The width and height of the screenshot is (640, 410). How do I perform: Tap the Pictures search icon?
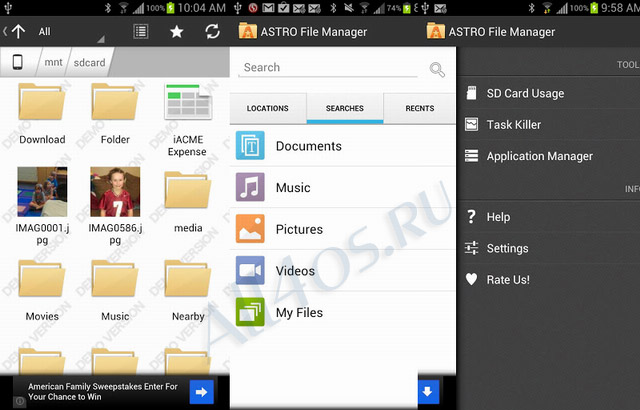point(250,228)
